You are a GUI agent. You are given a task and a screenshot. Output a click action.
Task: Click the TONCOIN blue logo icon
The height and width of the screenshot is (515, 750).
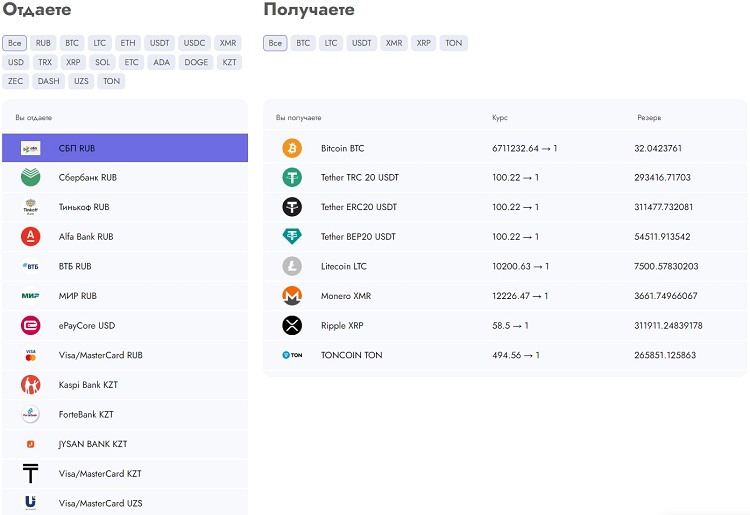[x=292, y=355]
